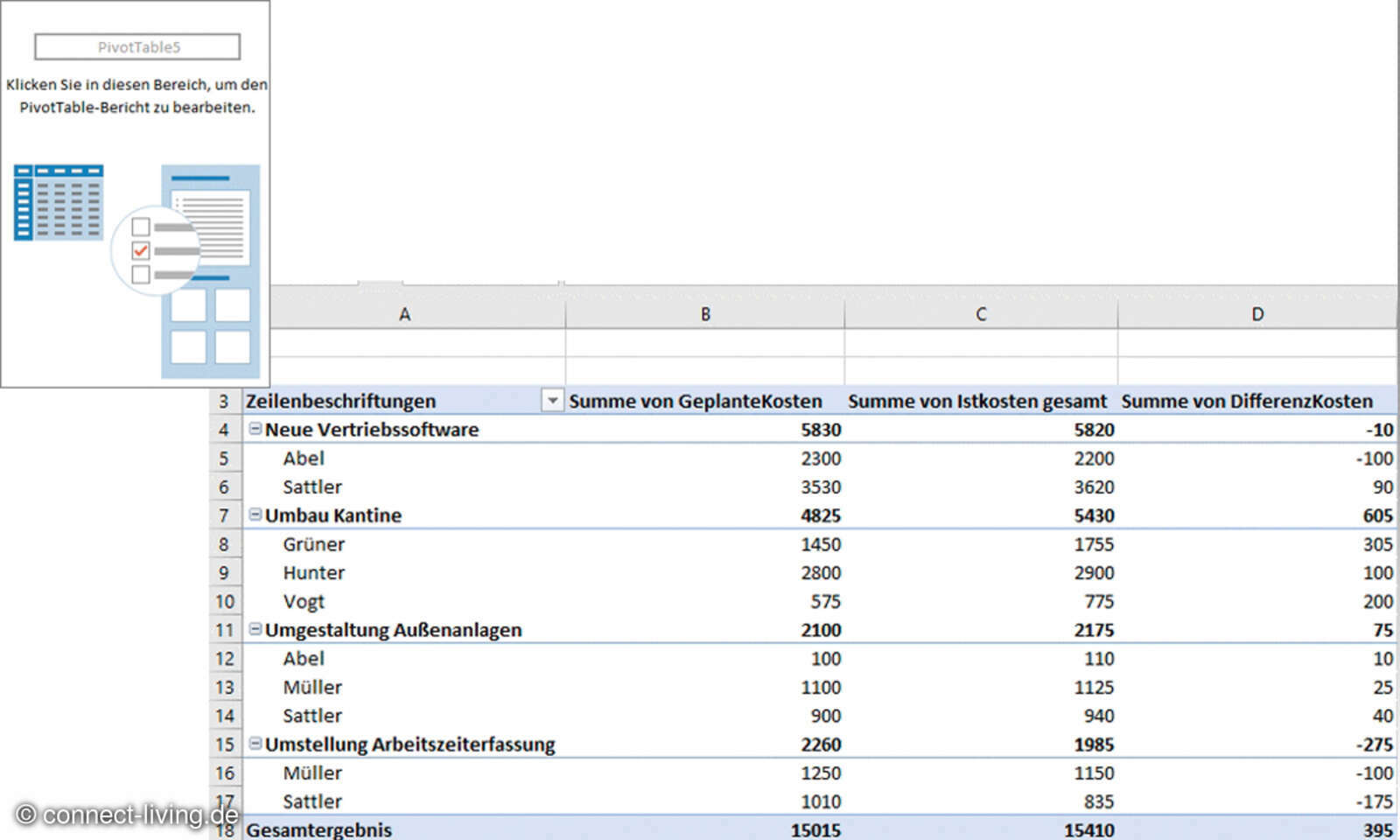Select row header 18
Viewport: 1400px width, 840px height.
pyautogui.click(x=225, y=829)
